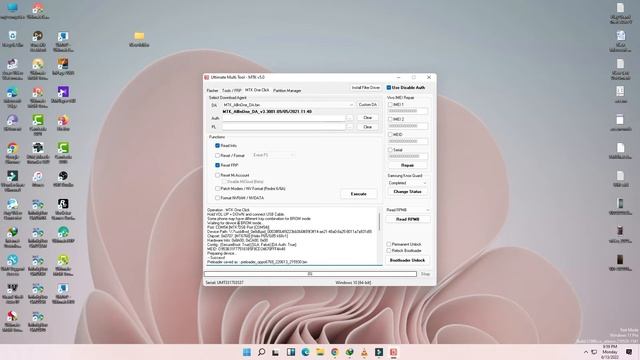Select the MTK One Click tab
The width and height of the screenshot is (640, 360).
point(257,90)
